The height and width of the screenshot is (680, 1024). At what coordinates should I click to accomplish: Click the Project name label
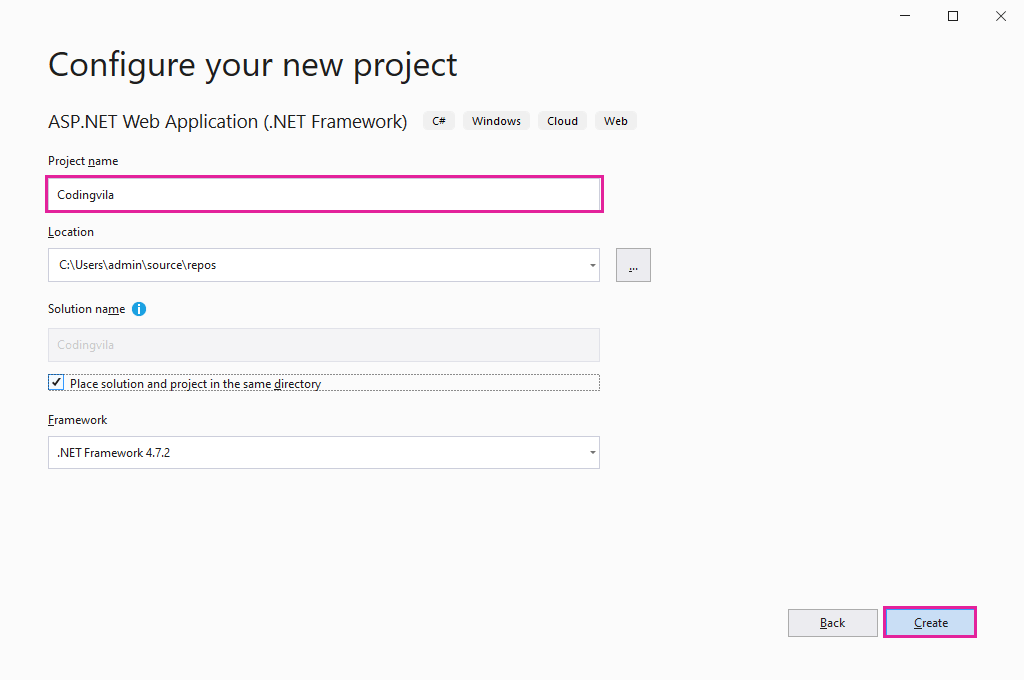tap(82, 160)
